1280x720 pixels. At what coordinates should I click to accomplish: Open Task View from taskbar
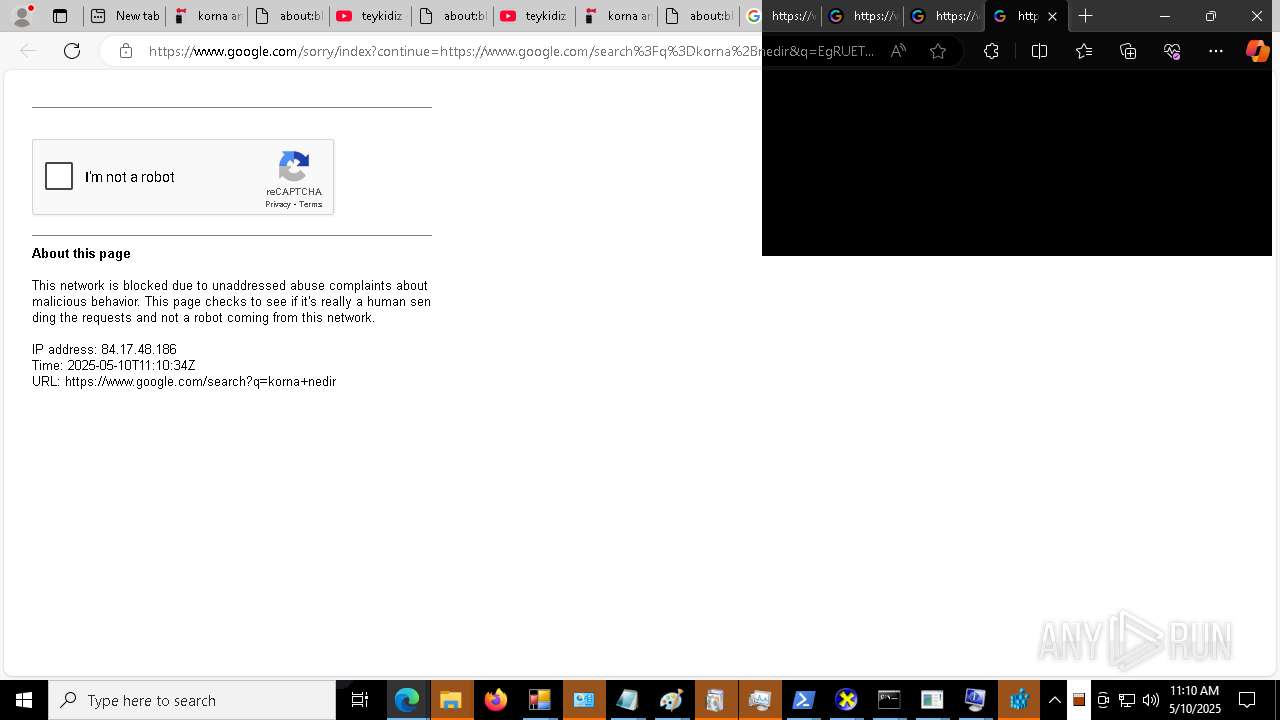coord(360,700)
